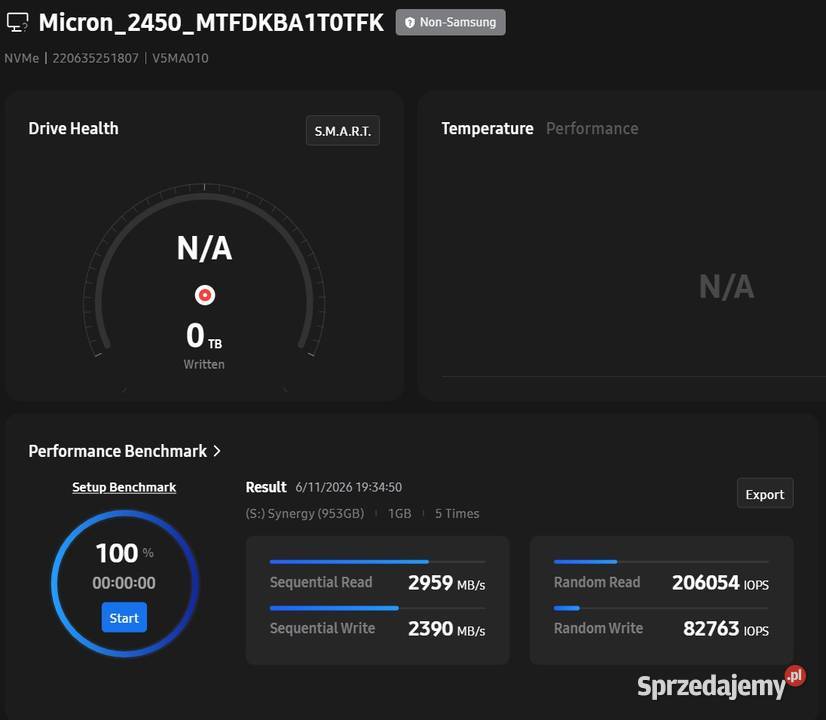Screen dimensions: 826x720
Task: Start the performance benchmark
Action: 124,617
